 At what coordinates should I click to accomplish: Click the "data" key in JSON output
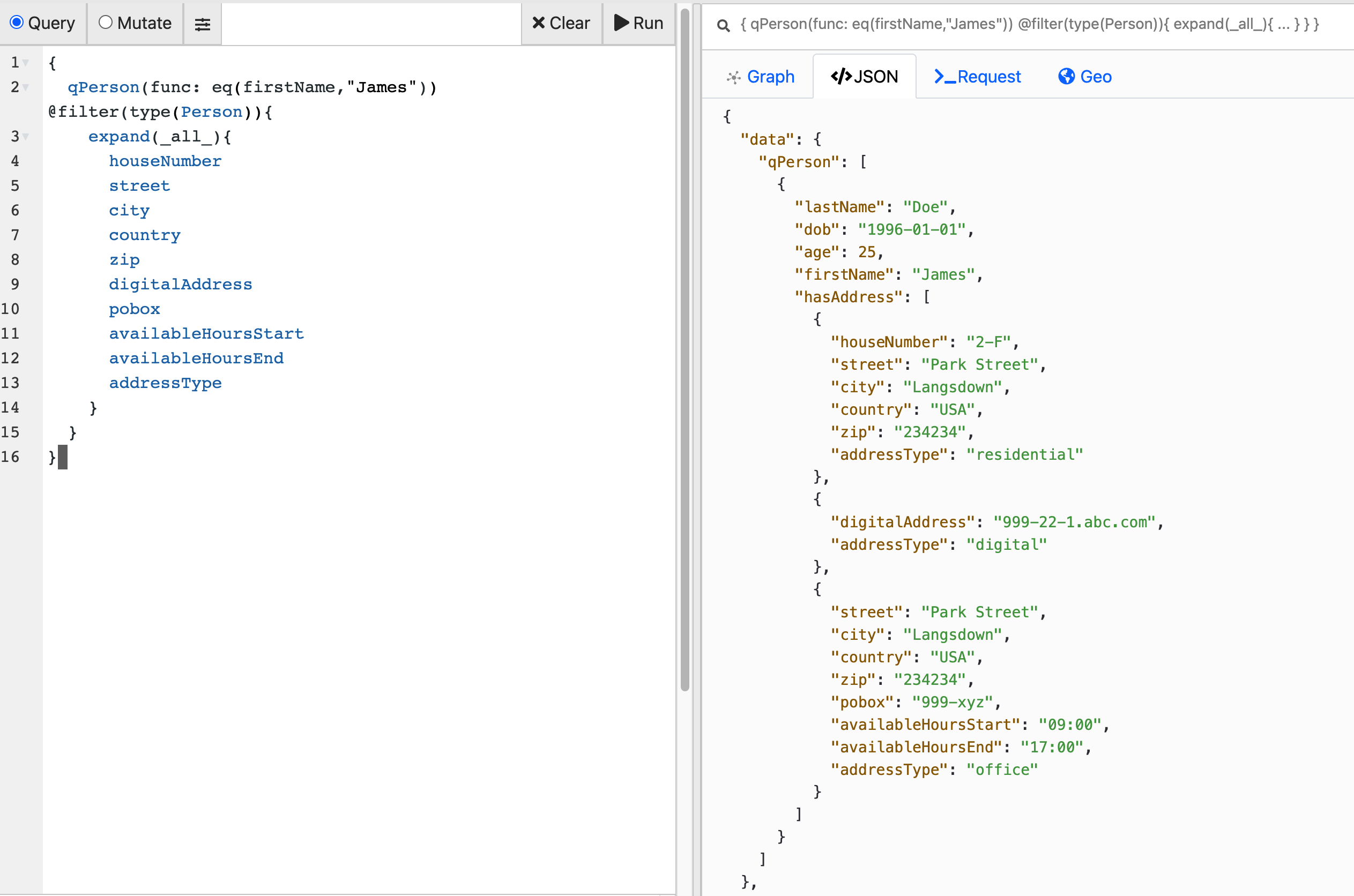pos(768,139)
